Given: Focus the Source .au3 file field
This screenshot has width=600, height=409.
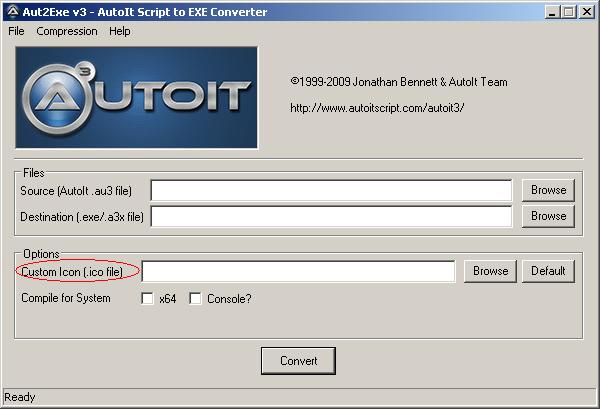Looking at the screenshot, I should 331,190.
